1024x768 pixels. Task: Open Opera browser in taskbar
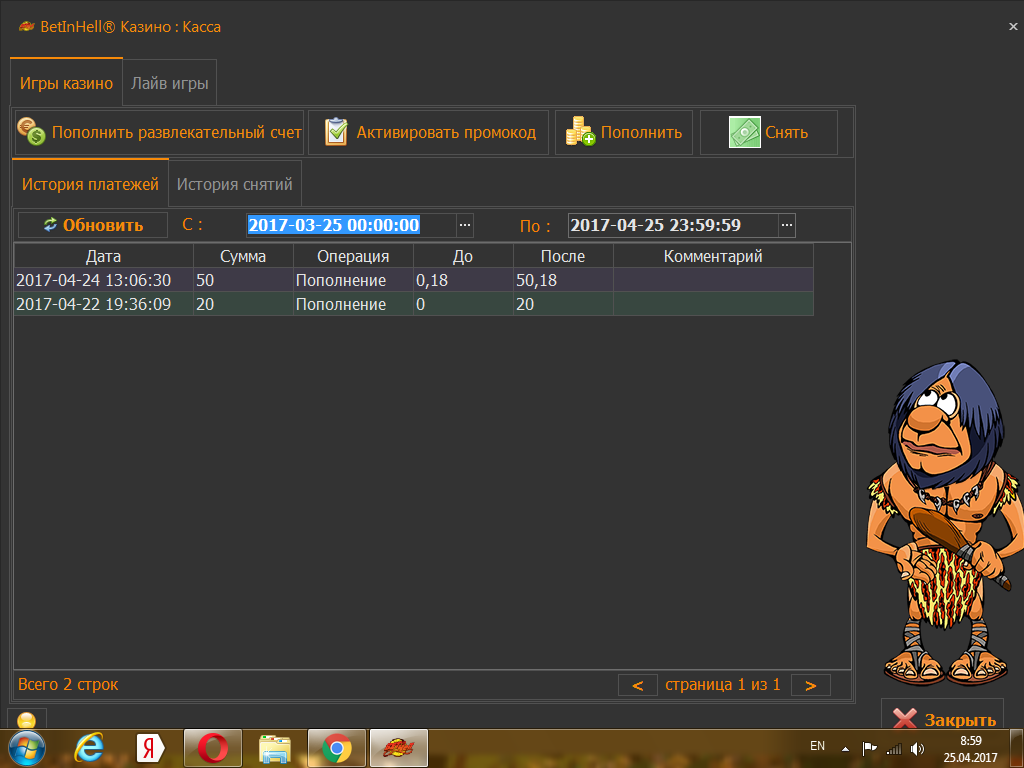213,747
